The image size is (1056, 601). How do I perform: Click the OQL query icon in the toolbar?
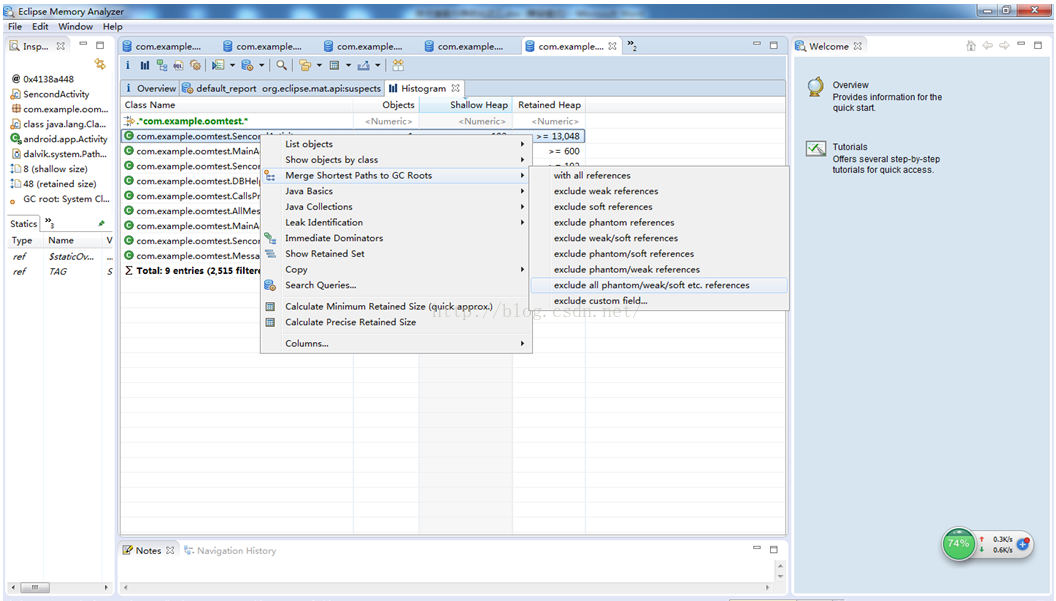(178, 65)
